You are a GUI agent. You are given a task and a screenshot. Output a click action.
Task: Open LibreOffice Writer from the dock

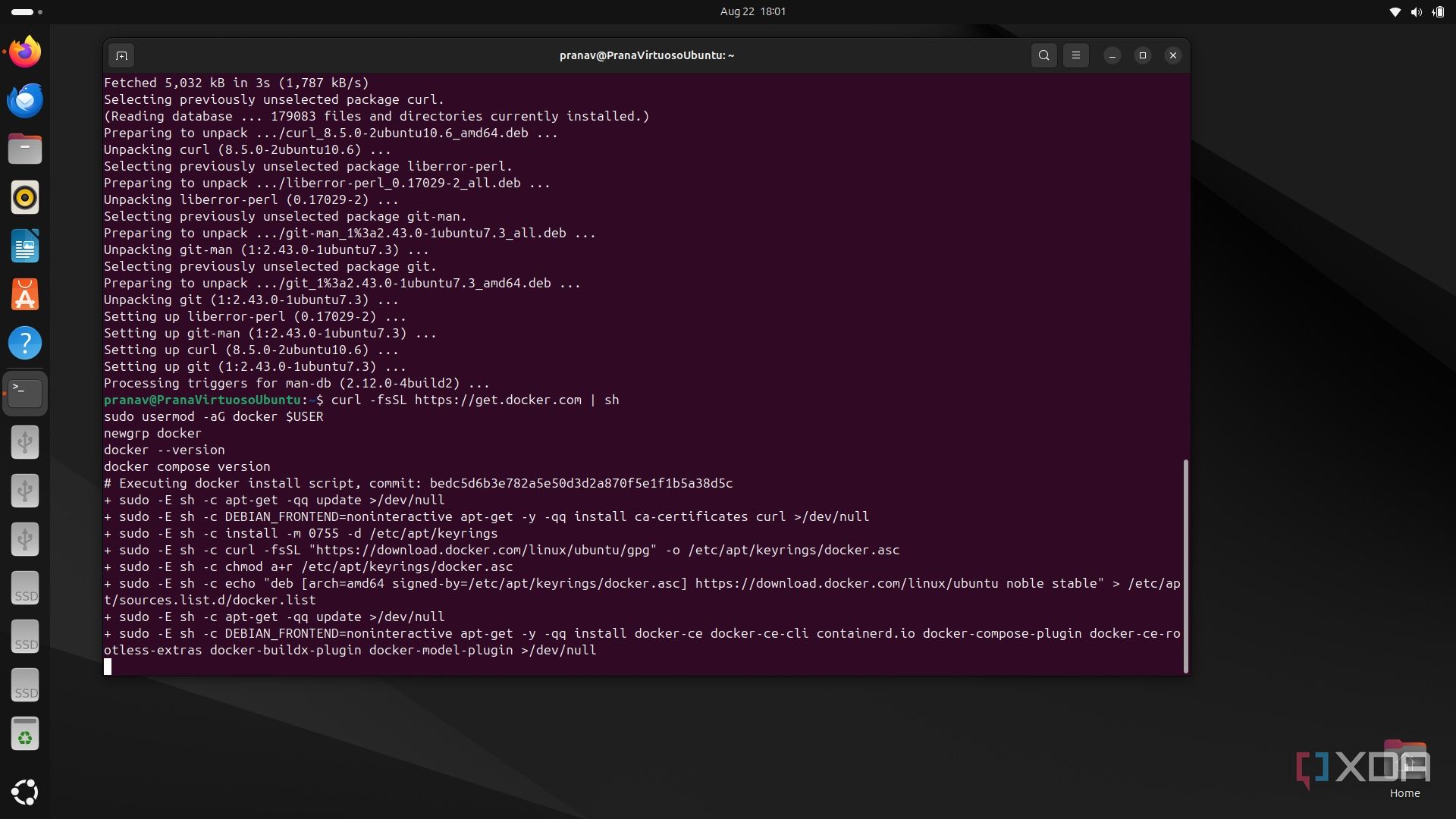tap(25, 246)
